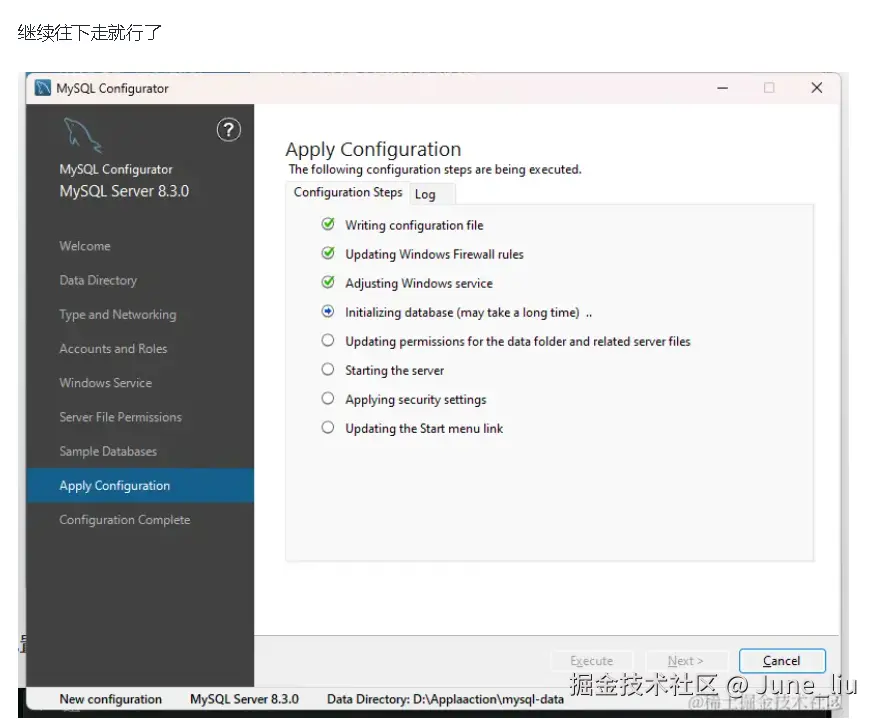
Task: Maximize the MySQL Configurator window
Action: (769, 88)
